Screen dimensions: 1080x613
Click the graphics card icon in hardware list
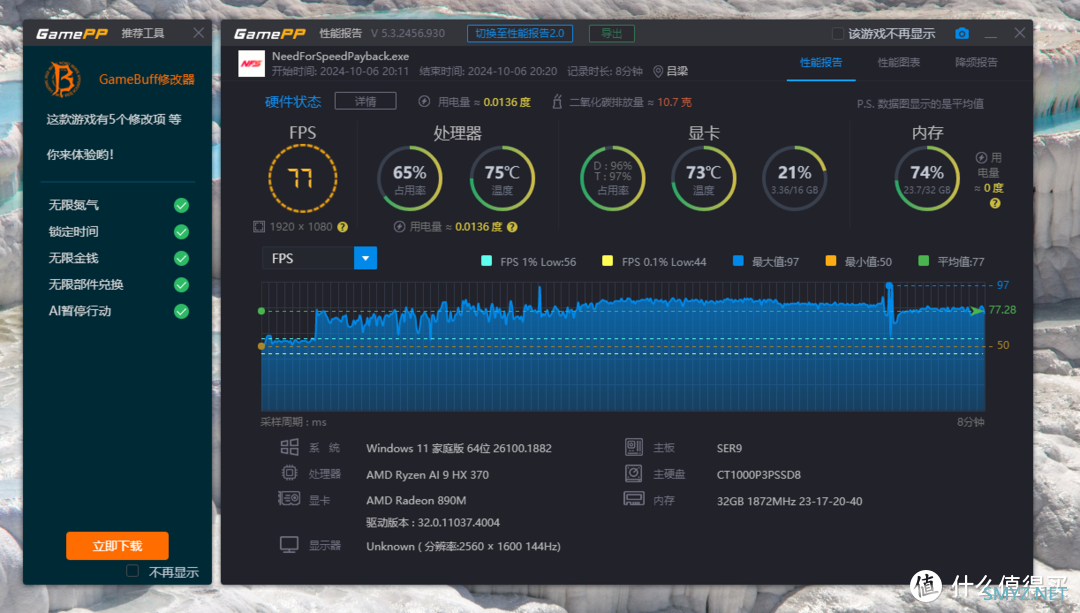click(289, 498)
